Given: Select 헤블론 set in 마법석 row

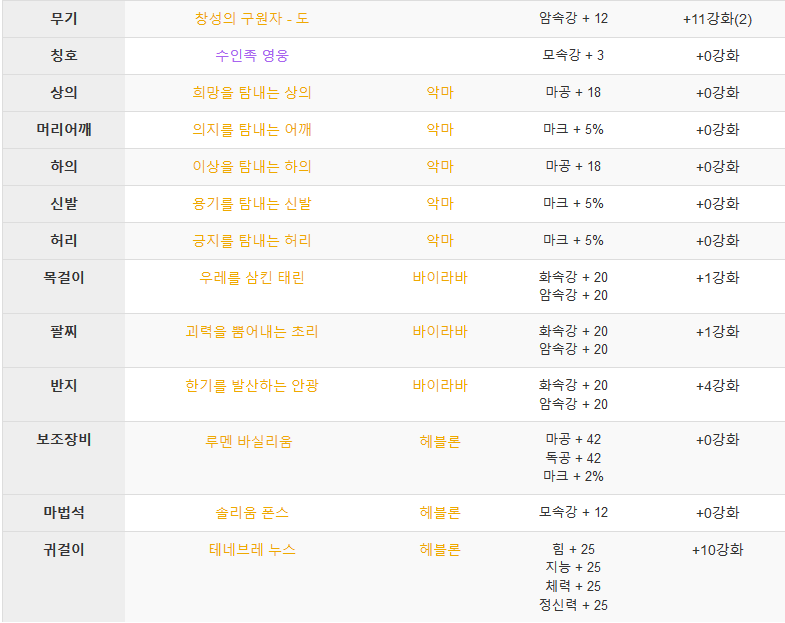Looking at the screenshot, I should (x=440, y=513).
